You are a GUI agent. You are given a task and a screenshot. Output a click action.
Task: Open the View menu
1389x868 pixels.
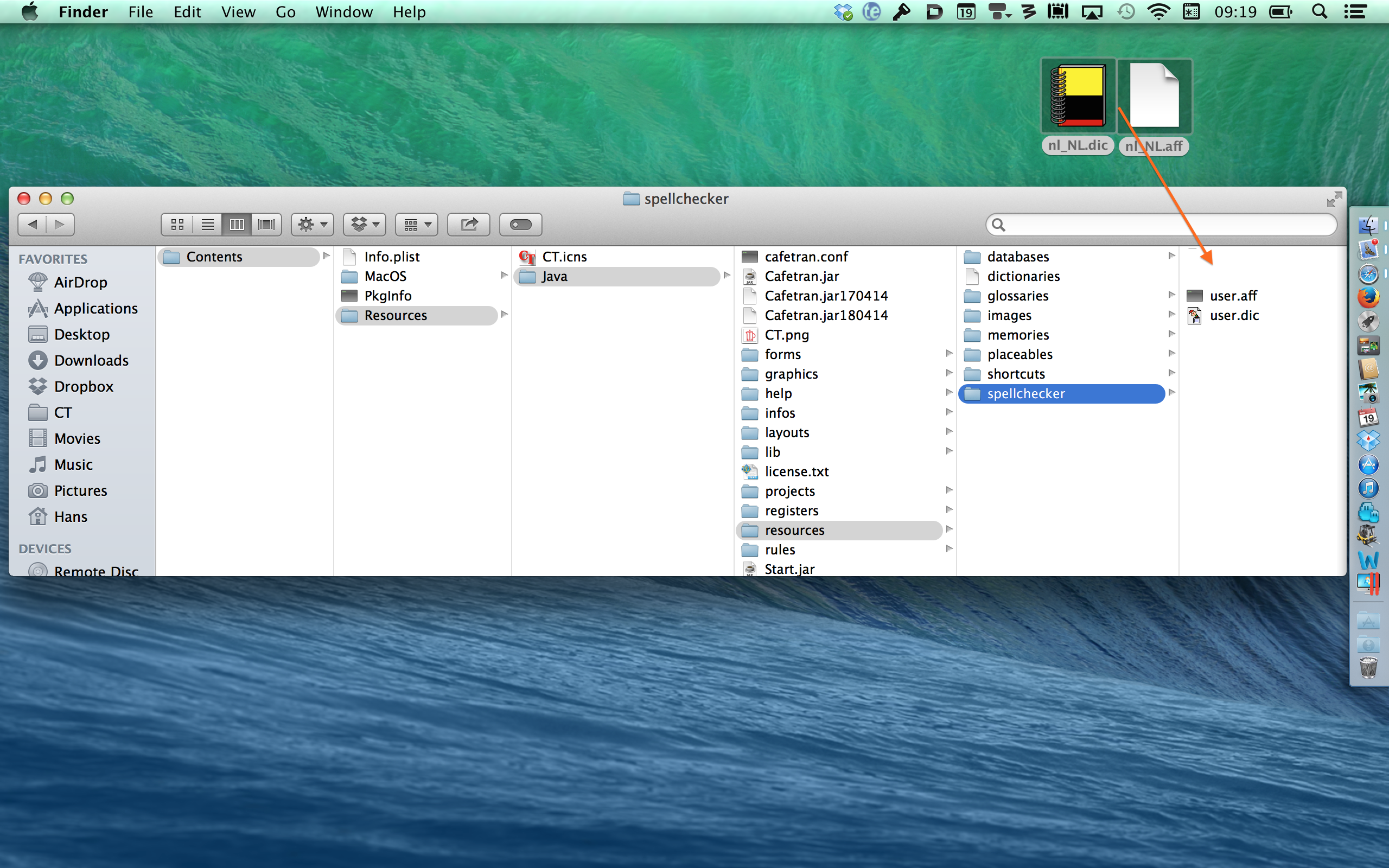pos(238,12)
